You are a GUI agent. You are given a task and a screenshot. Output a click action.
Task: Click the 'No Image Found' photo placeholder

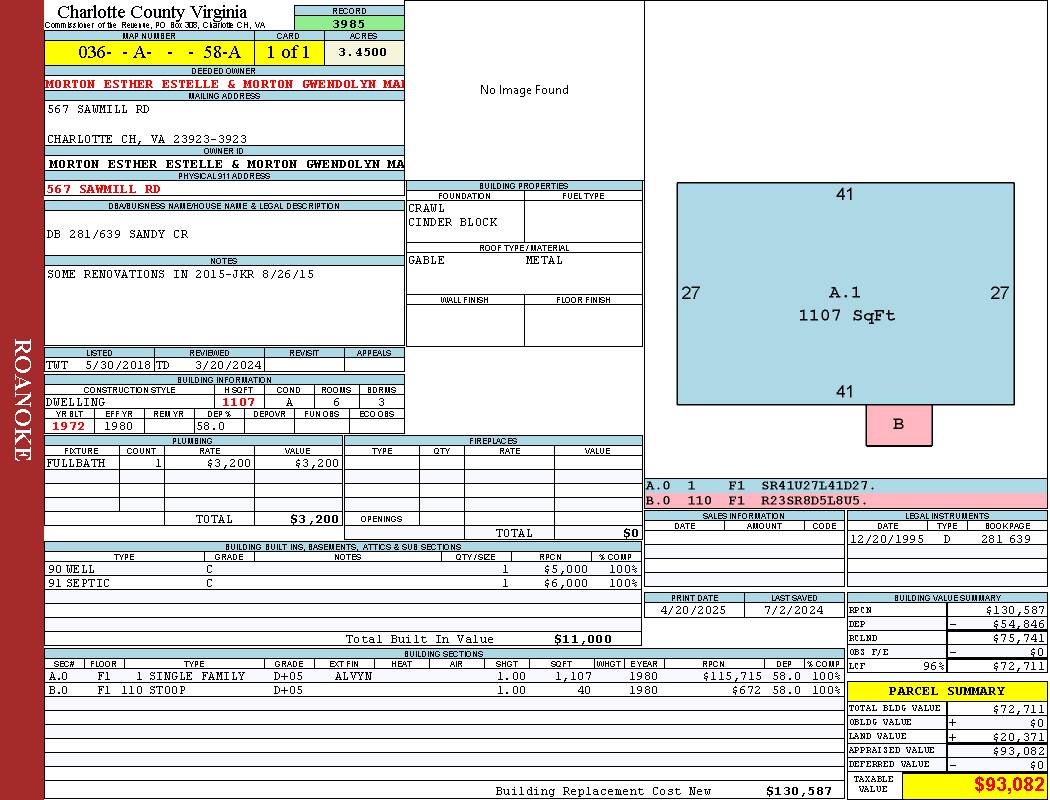(x=524, y=90)
